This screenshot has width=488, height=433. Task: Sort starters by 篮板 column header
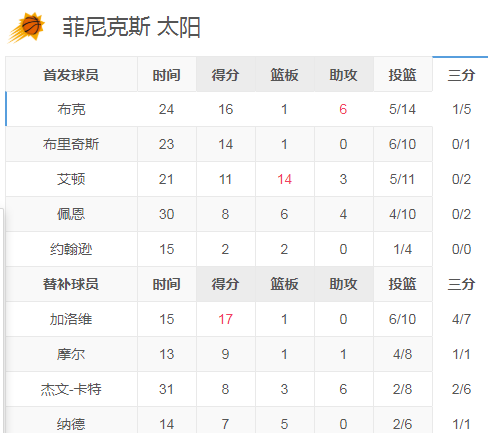coord(284,75)
